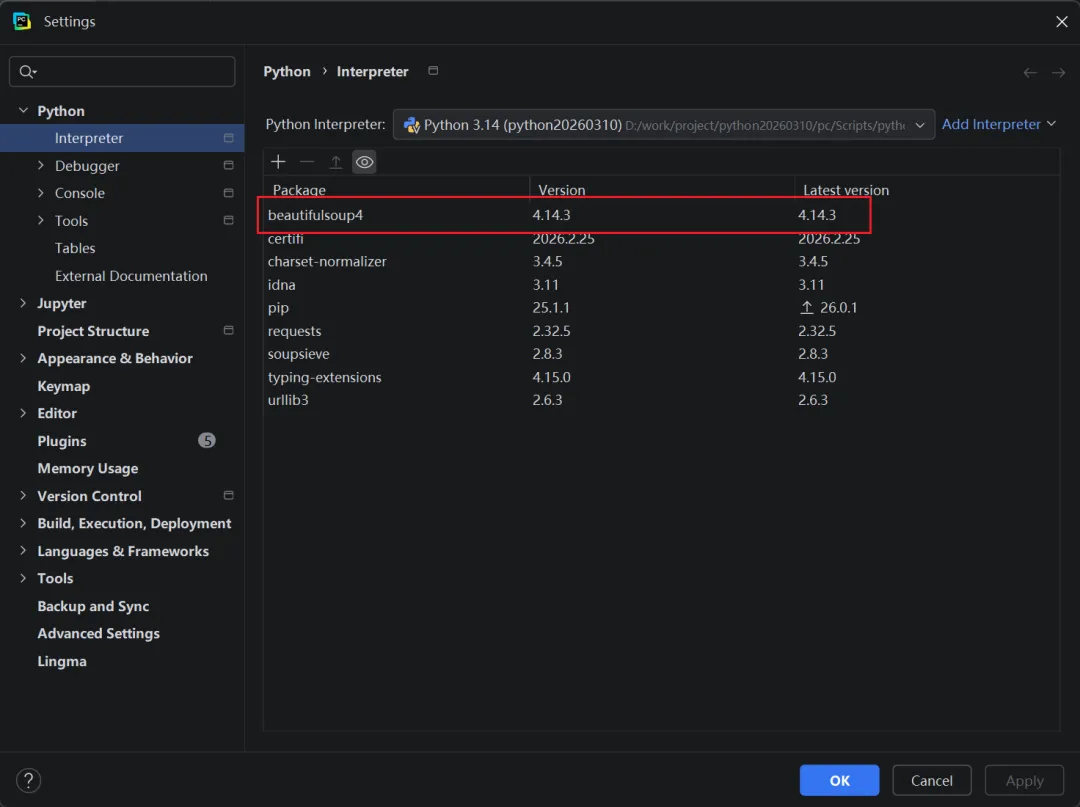Click the Python icon in interpreter dropdown
1080x807 pixels.
[x=412, y=125]
